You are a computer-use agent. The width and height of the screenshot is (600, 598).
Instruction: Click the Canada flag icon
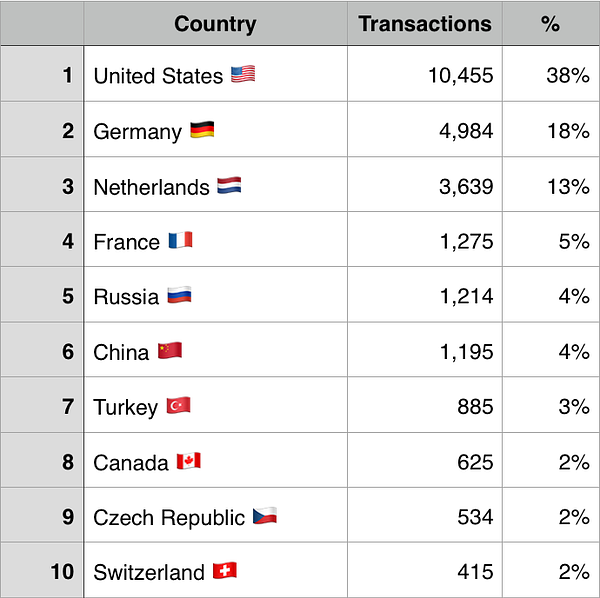point(189,461)
